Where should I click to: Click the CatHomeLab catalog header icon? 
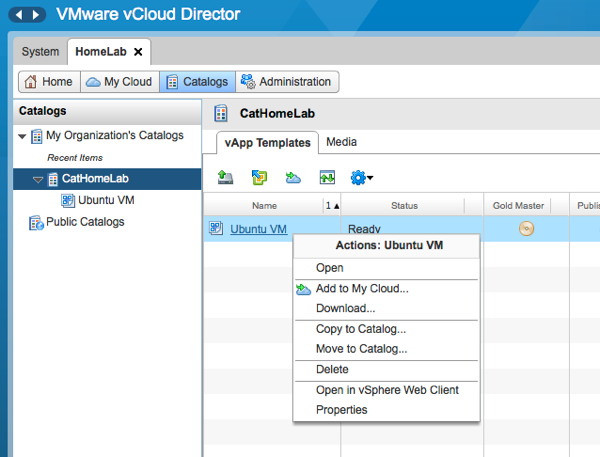pyautogui.click(x=221, y=113)
